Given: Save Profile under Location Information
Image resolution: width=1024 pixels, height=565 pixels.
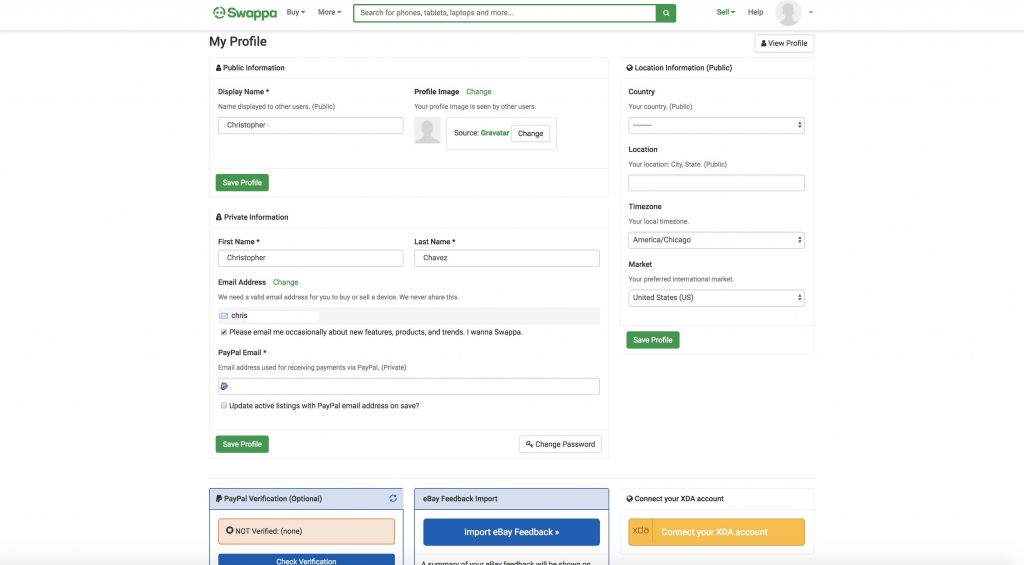Looking at the screenshot, I should (x=652, y=340).
